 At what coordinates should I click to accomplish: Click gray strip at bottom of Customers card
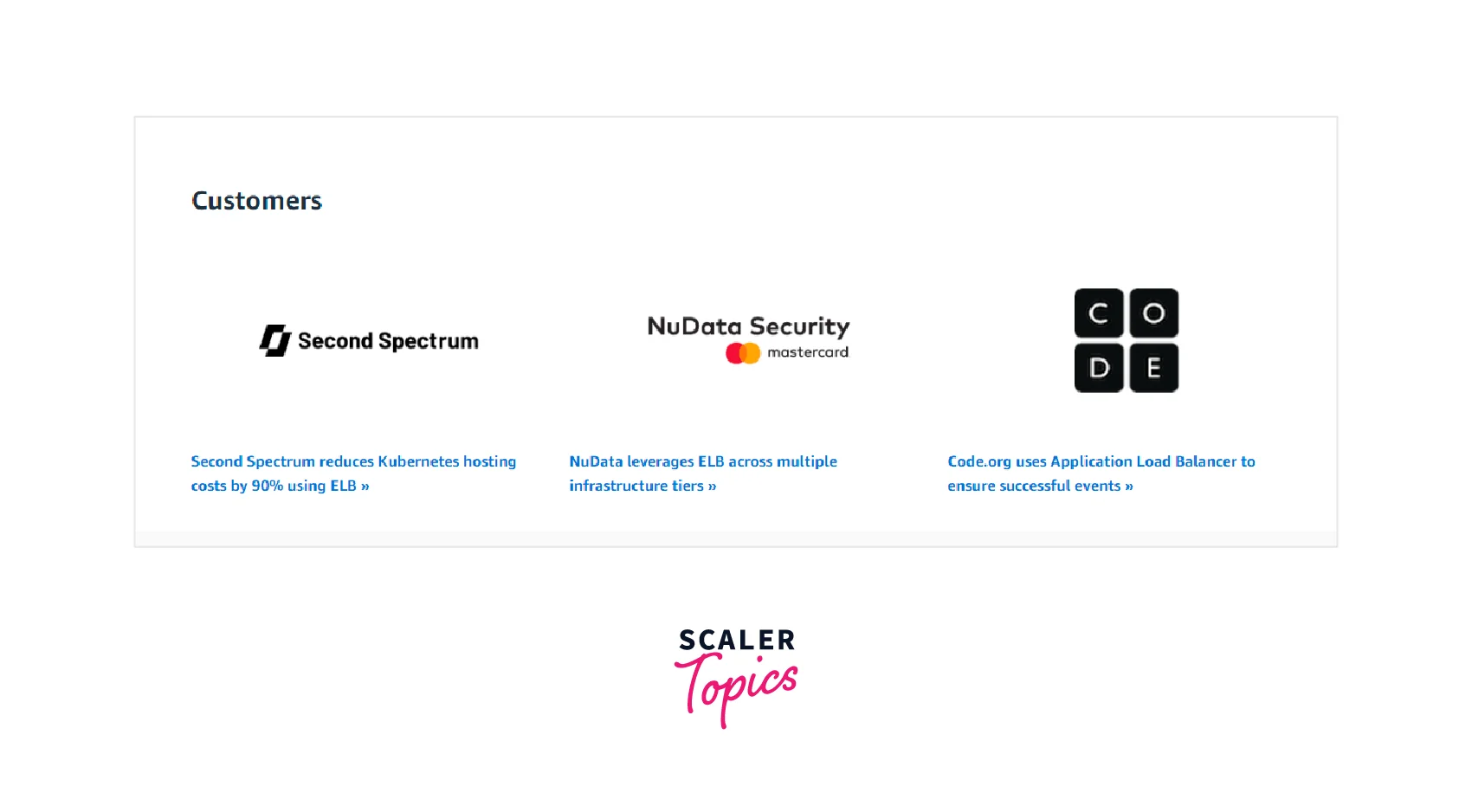click(x=736, y=538)
